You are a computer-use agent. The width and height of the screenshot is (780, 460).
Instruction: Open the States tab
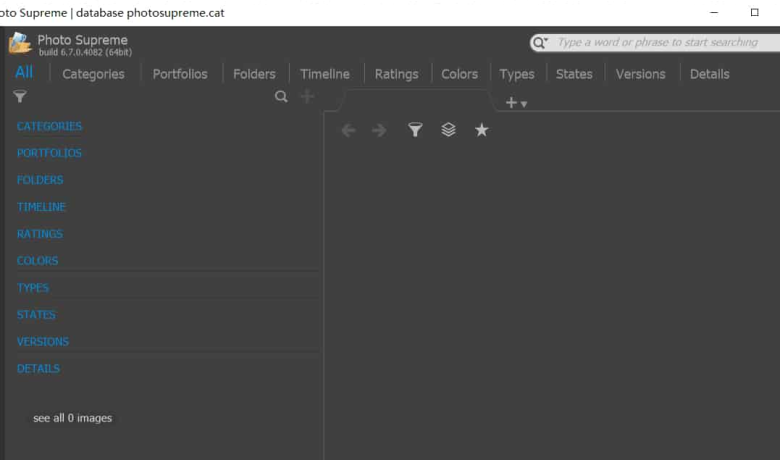tap(574, 74)
